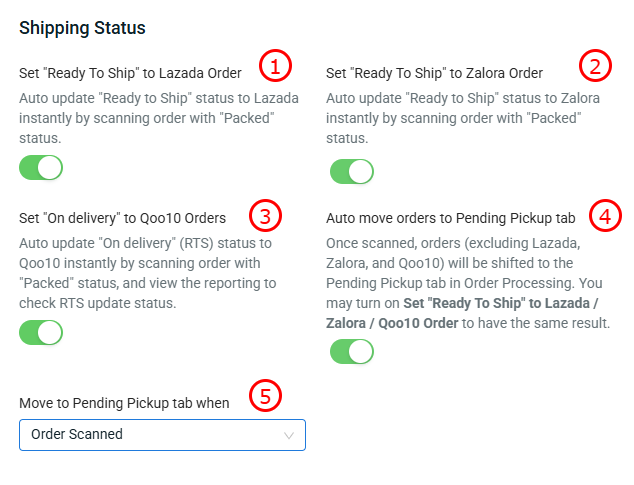
Task: Click the red number 1 annotation marker
Action: pyautogui.click(x=274, y=67)
